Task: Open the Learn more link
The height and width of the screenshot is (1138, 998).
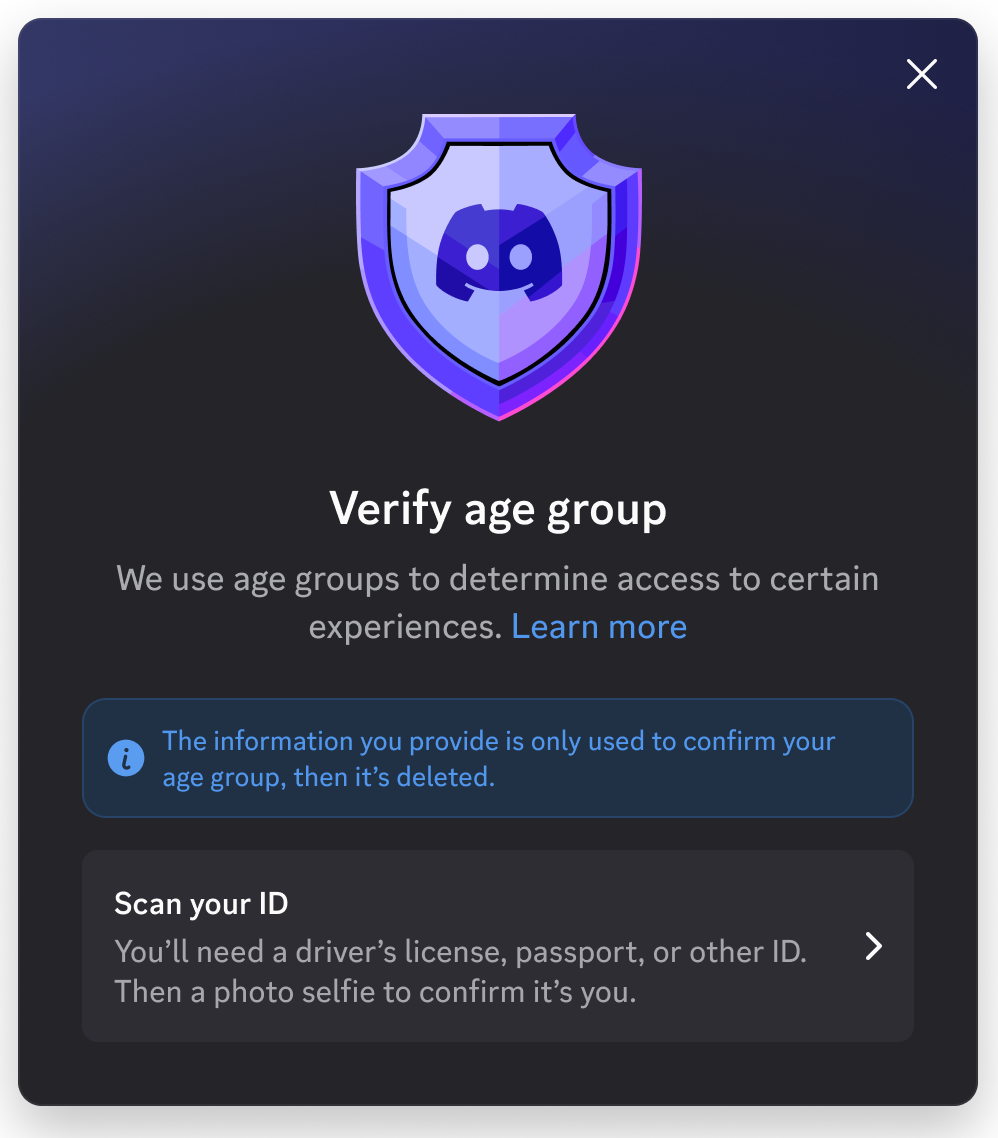Action: 599,626
